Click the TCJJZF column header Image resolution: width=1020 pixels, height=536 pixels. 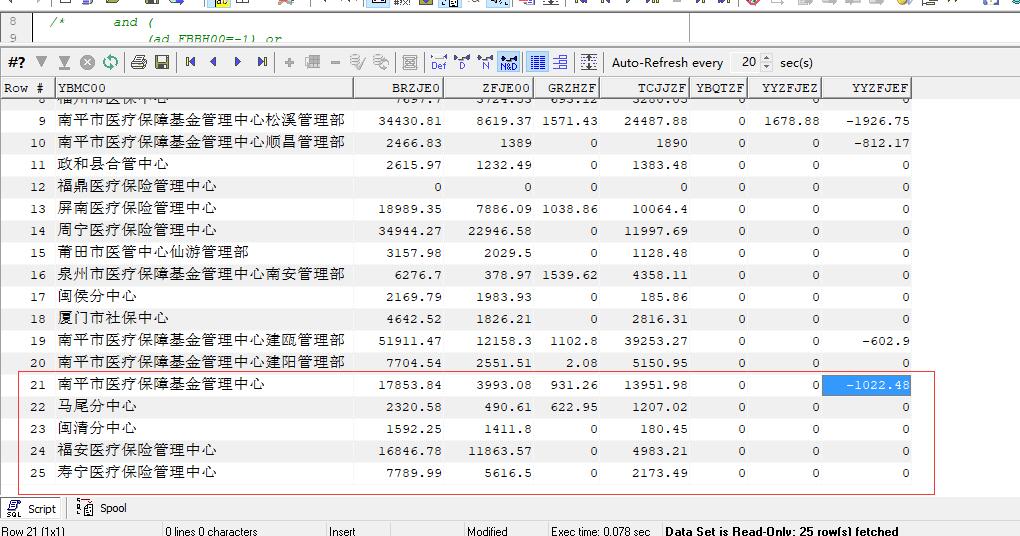click(644, 88)
